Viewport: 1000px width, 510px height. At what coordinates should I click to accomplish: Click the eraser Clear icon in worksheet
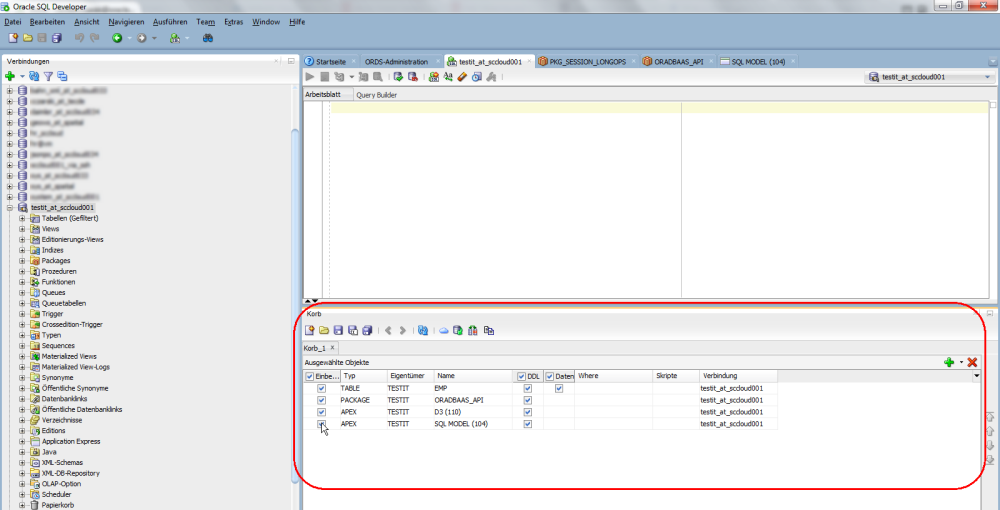pyautogui.click(x=462, y=76)
